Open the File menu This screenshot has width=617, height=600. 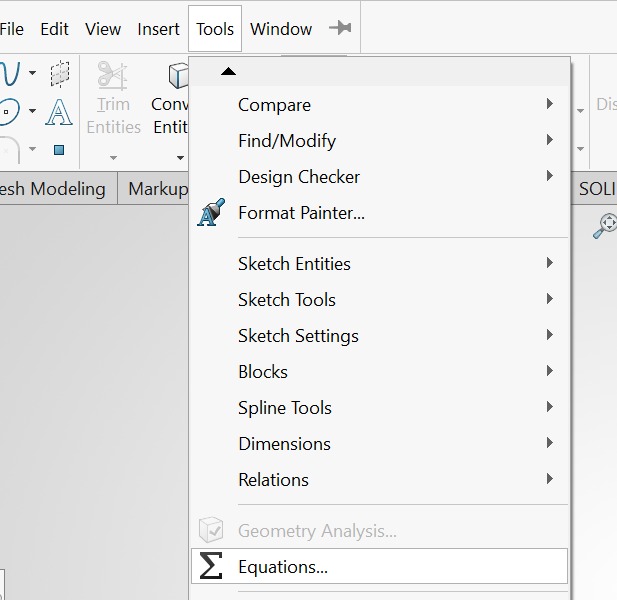11,29
